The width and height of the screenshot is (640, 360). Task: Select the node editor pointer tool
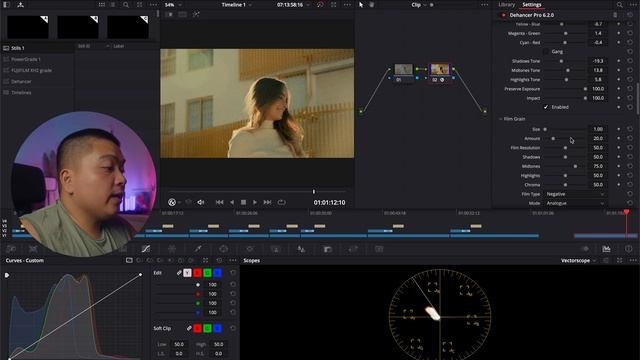tap(361, 5)
